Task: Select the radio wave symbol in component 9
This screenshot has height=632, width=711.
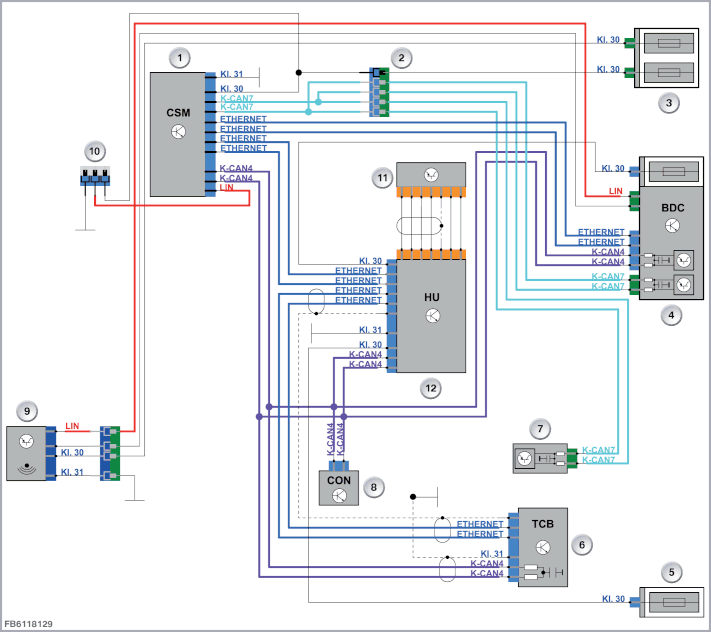Action: [27, 469]
